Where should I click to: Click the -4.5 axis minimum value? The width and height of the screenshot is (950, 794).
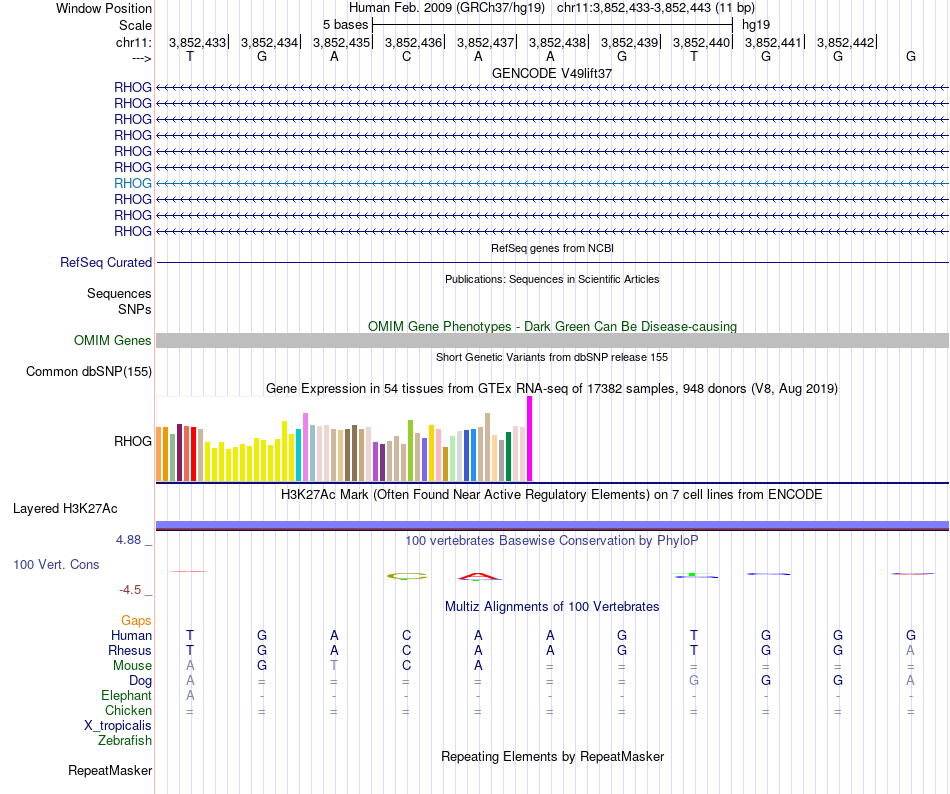point(130,589)
